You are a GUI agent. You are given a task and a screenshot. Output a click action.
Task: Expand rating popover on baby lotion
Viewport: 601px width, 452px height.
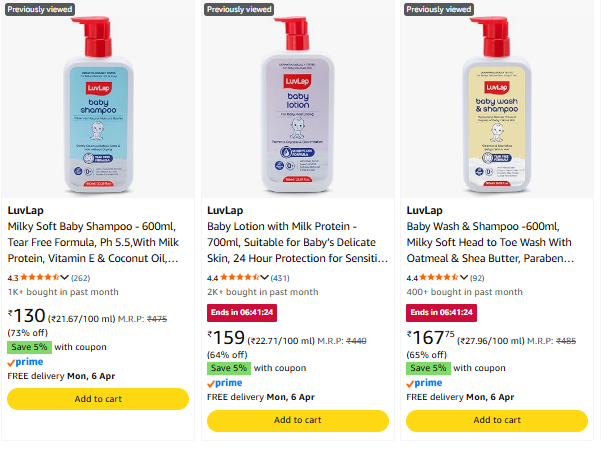[x=264, y=277]
